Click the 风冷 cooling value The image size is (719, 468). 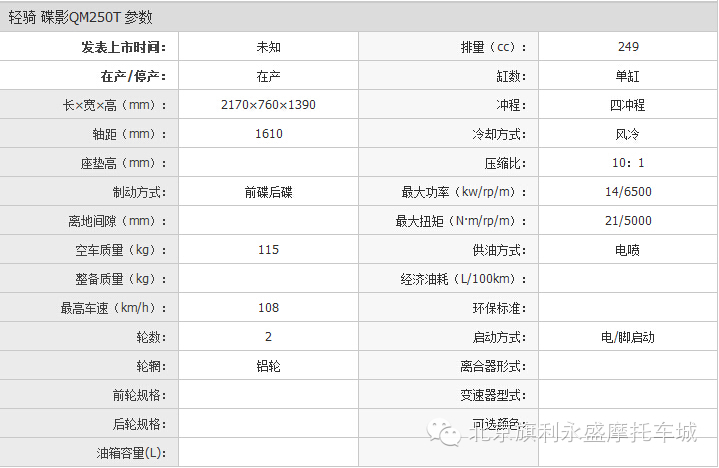click(628, 134)
